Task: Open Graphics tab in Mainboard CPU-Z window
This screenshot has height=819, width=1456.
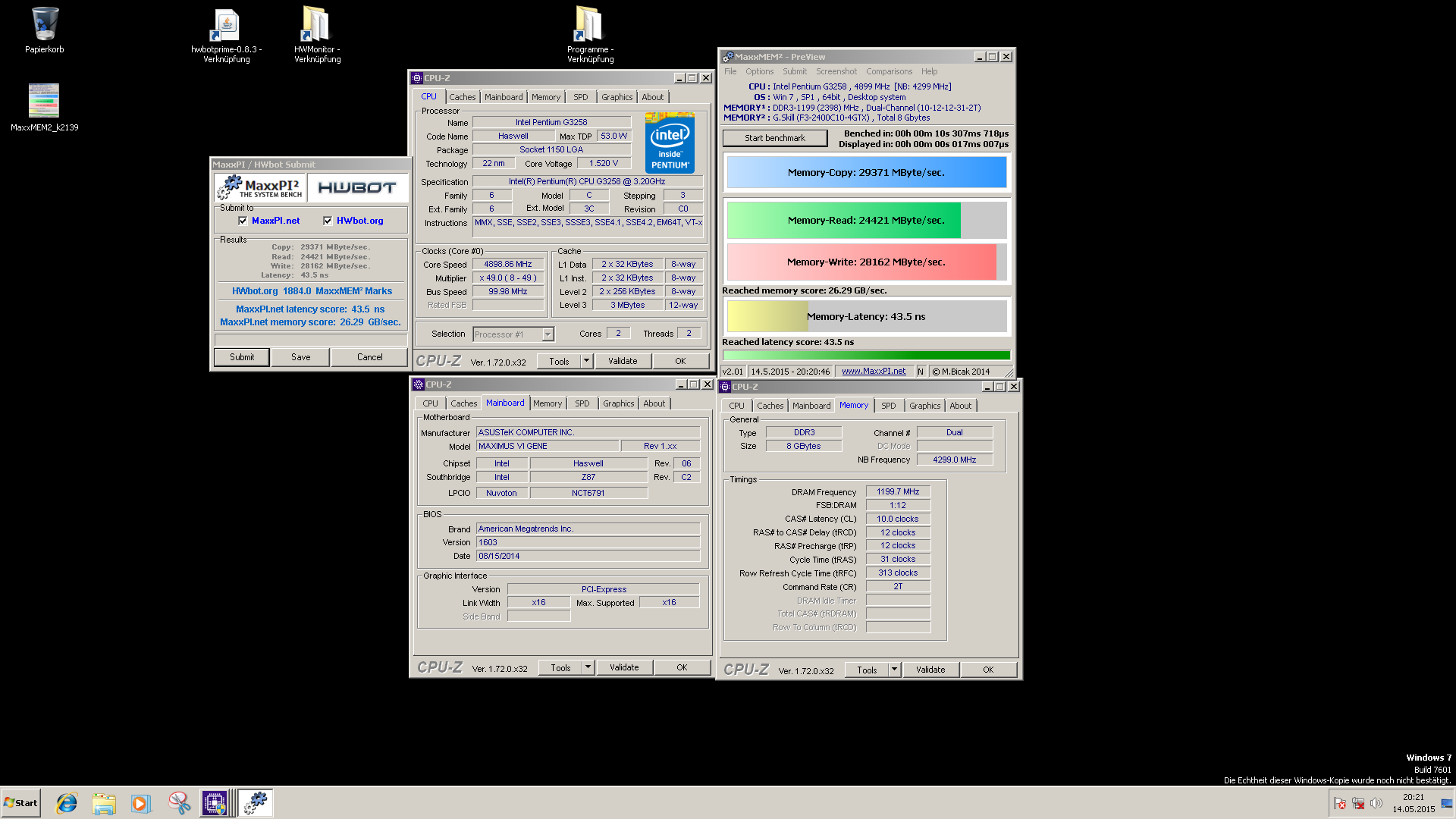Action: (618, 403)
